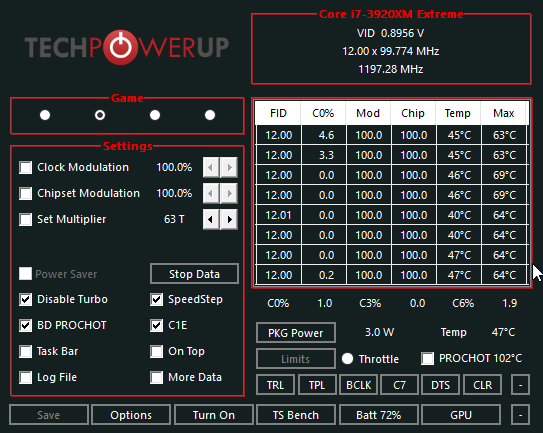Click the Core i7-3920XM Extreme title
The width and height of the screenshot is (543, 433).
click(x=391, y=14)
